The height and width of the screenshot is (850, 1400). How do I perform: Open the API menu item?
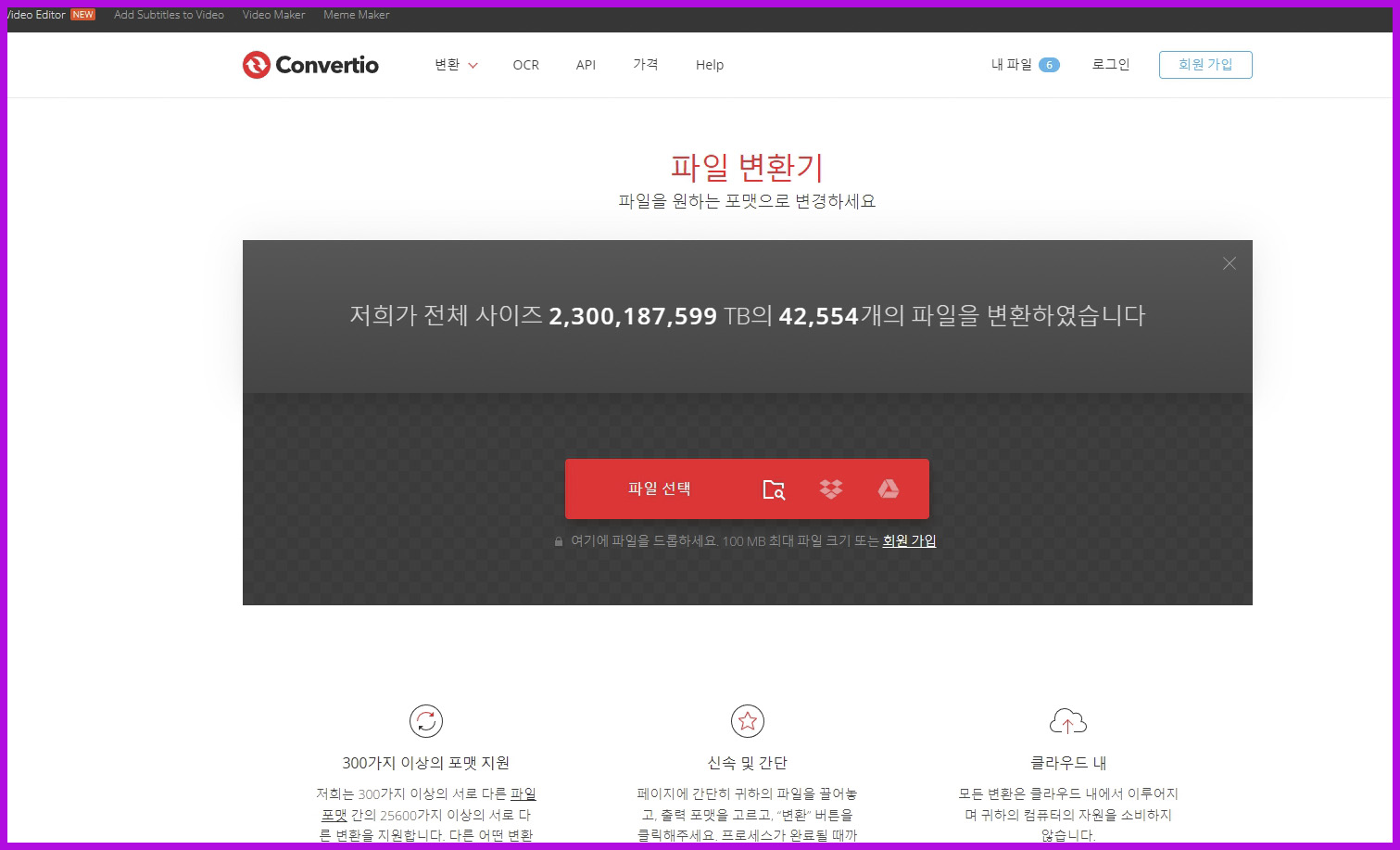(x=586, y=65)
